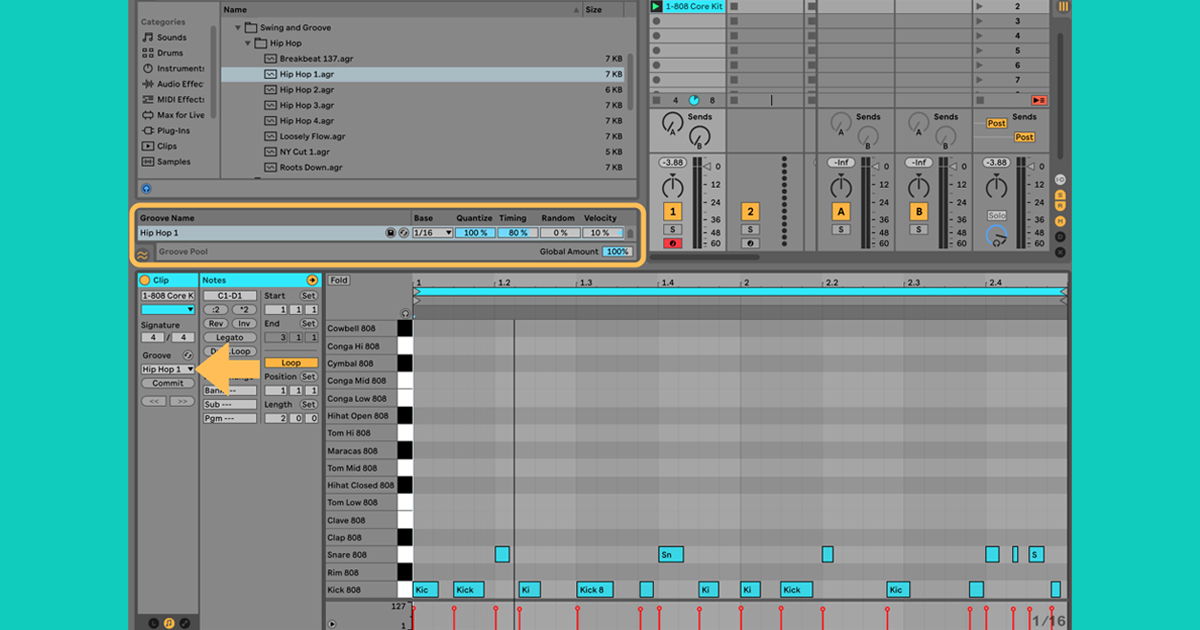
Task: Show the In/Out section toggle
Action: [x=1060, y=180]
